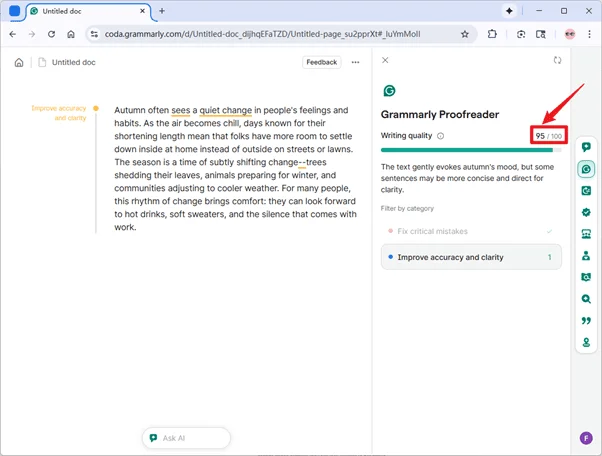This screenshot has height=456, width=602.
Task: Click the site information icon in address bar
Action: click(94, 34)
